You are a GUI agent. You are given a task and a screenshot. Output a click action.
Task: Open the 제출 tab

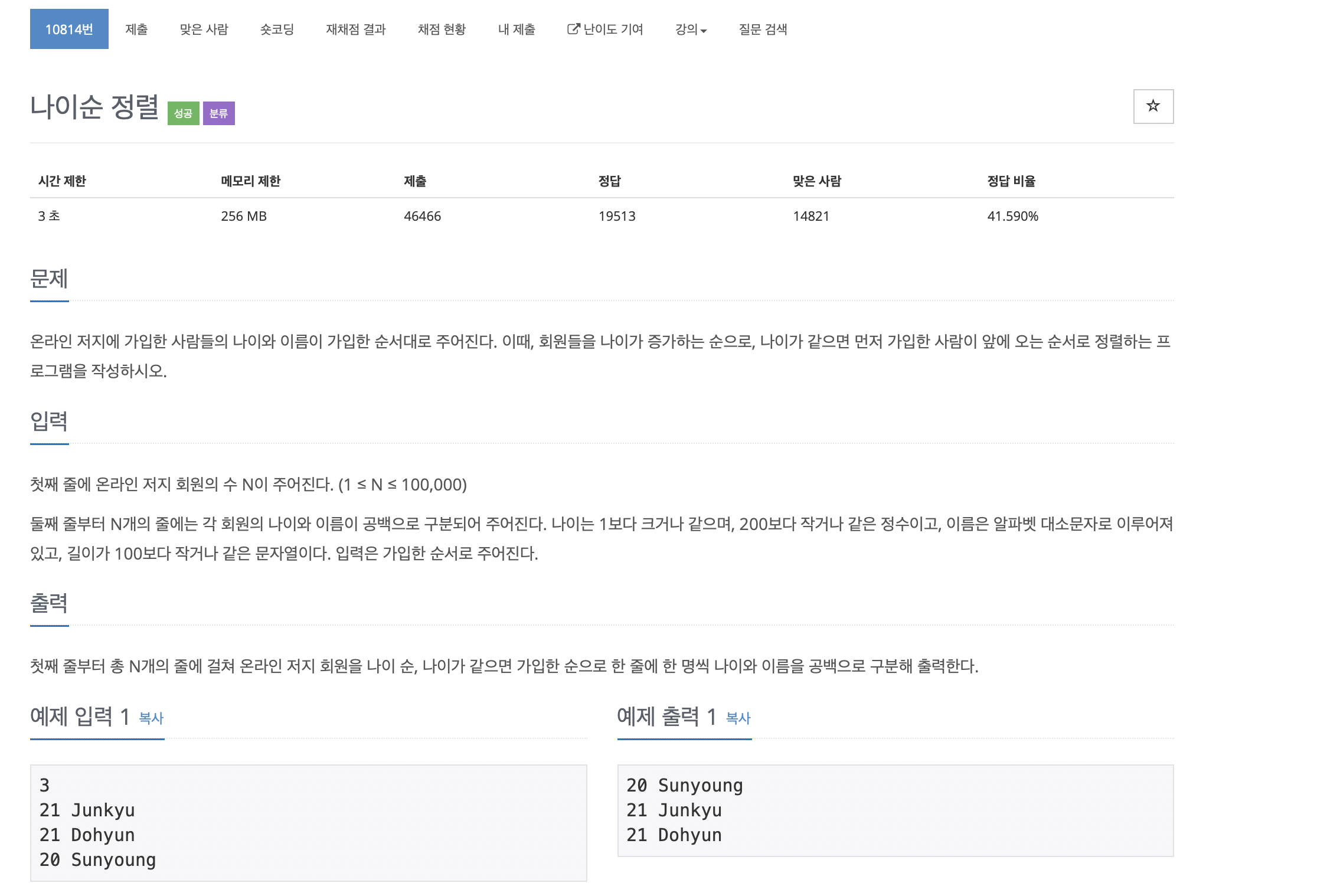[136, 29]
